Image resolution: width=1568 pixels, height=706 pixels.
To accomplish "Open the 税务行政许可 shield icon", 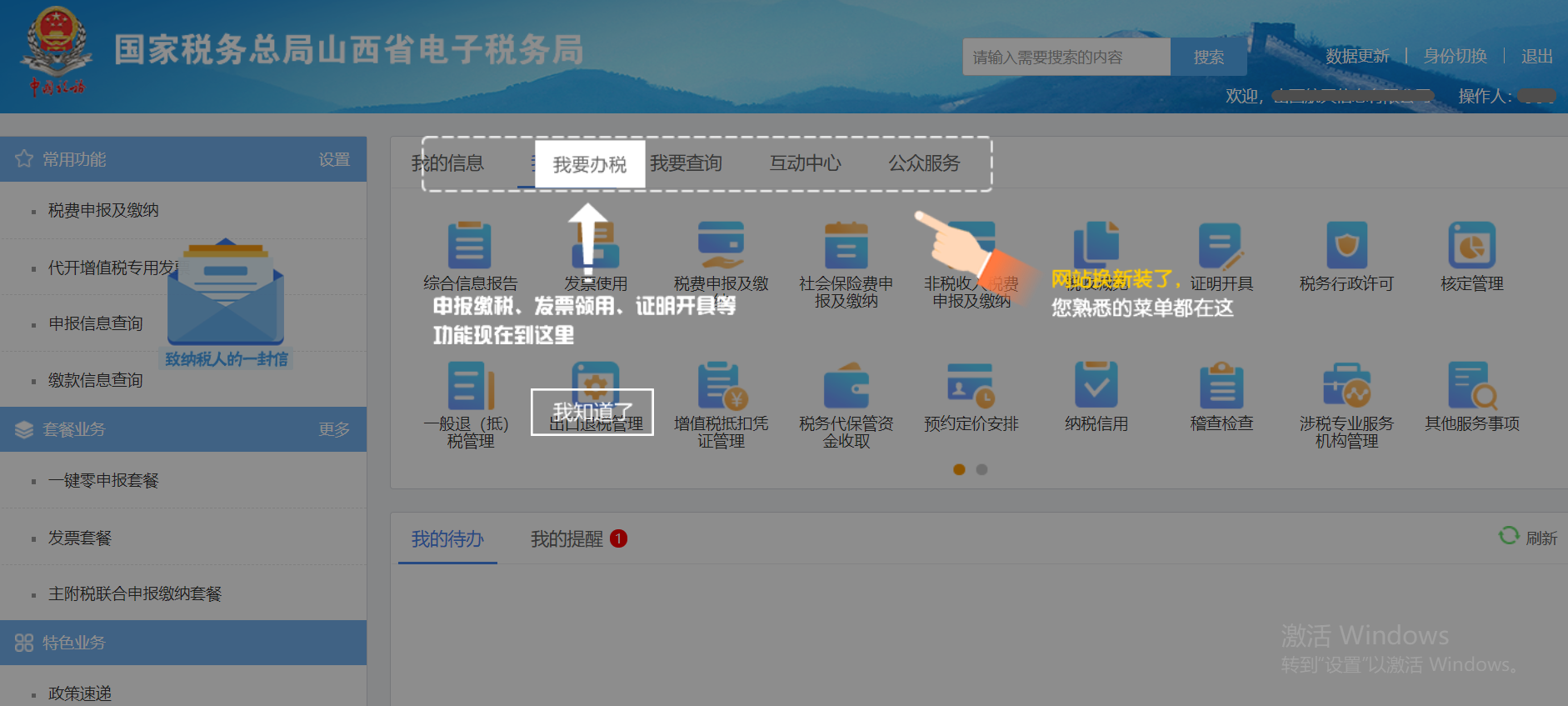I will 1346,245.
